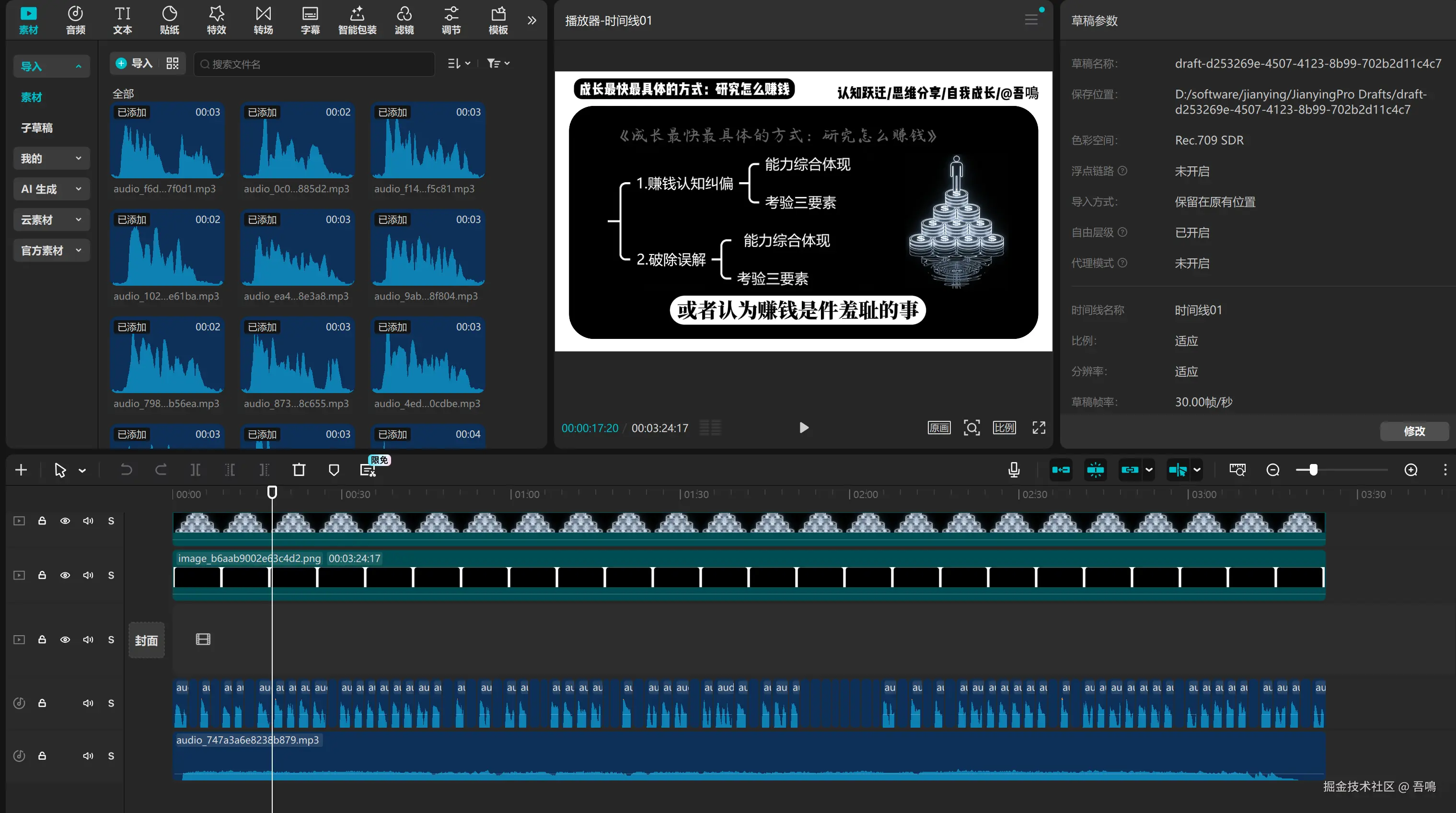Lock the audio_747a3a6e8238b879.mp3 track
The height and width of the screenshot is (813, 1456).
pos(42,756)
